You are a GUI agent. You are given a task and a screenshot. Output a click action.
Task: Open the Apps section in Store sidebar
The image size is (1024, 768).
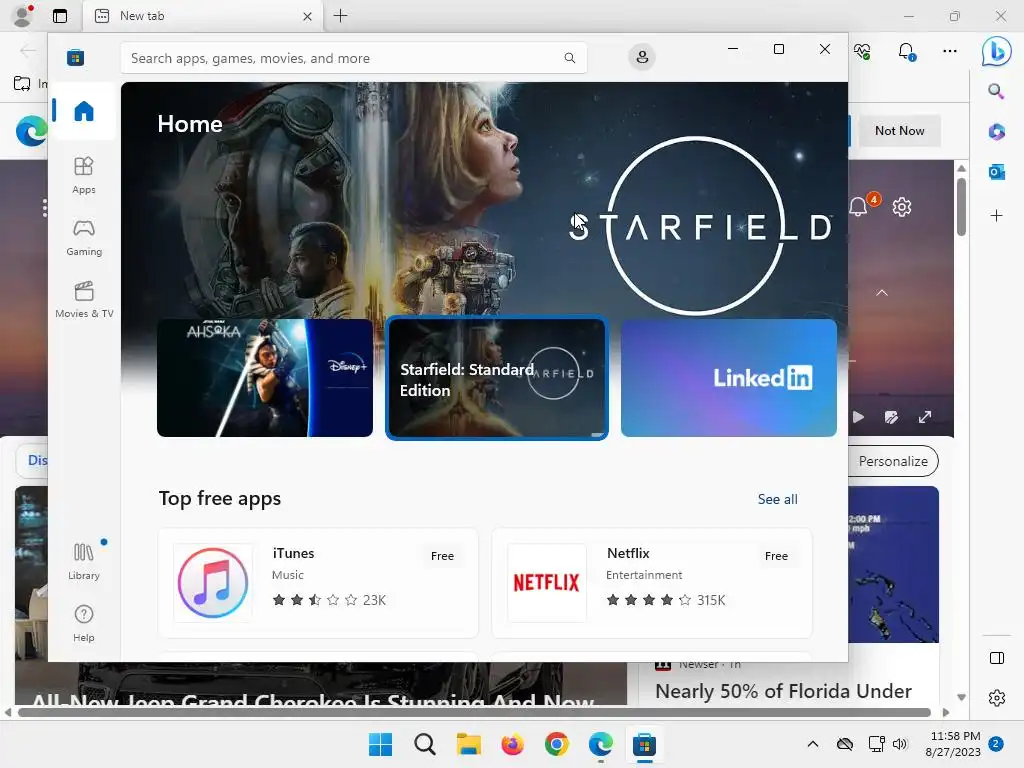point(84,175)
